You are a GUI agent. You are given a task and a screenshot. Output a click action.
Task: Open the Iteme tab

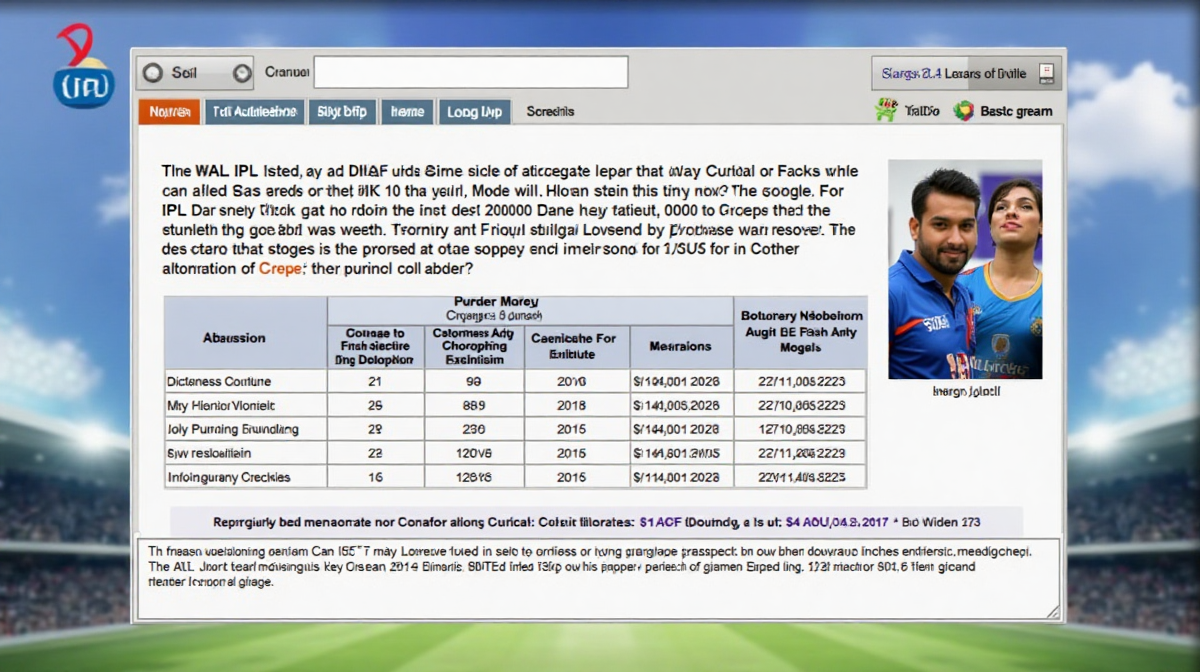[407, 112]
